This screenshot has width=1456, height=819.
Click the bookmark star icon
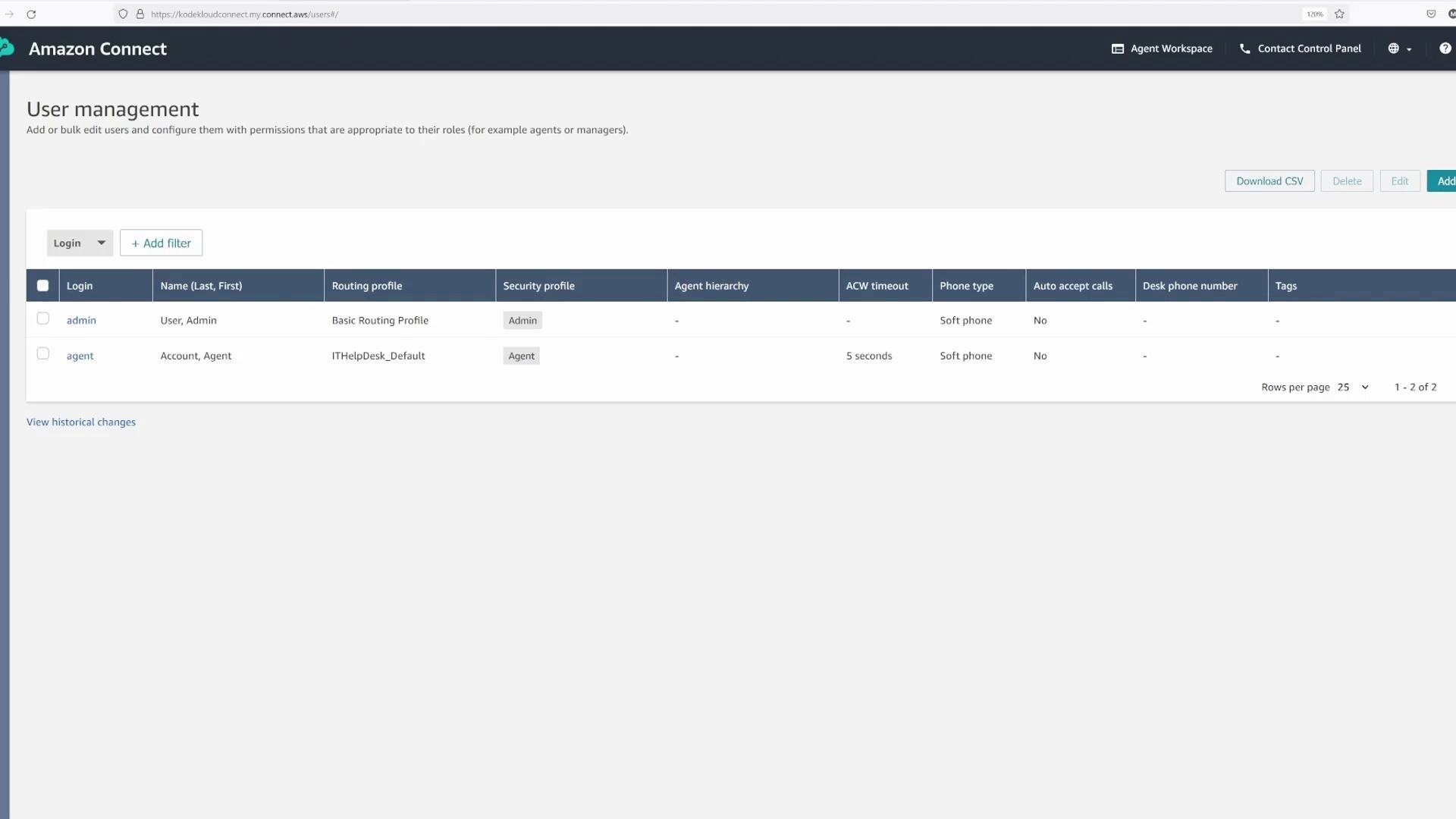[1339, 14]
